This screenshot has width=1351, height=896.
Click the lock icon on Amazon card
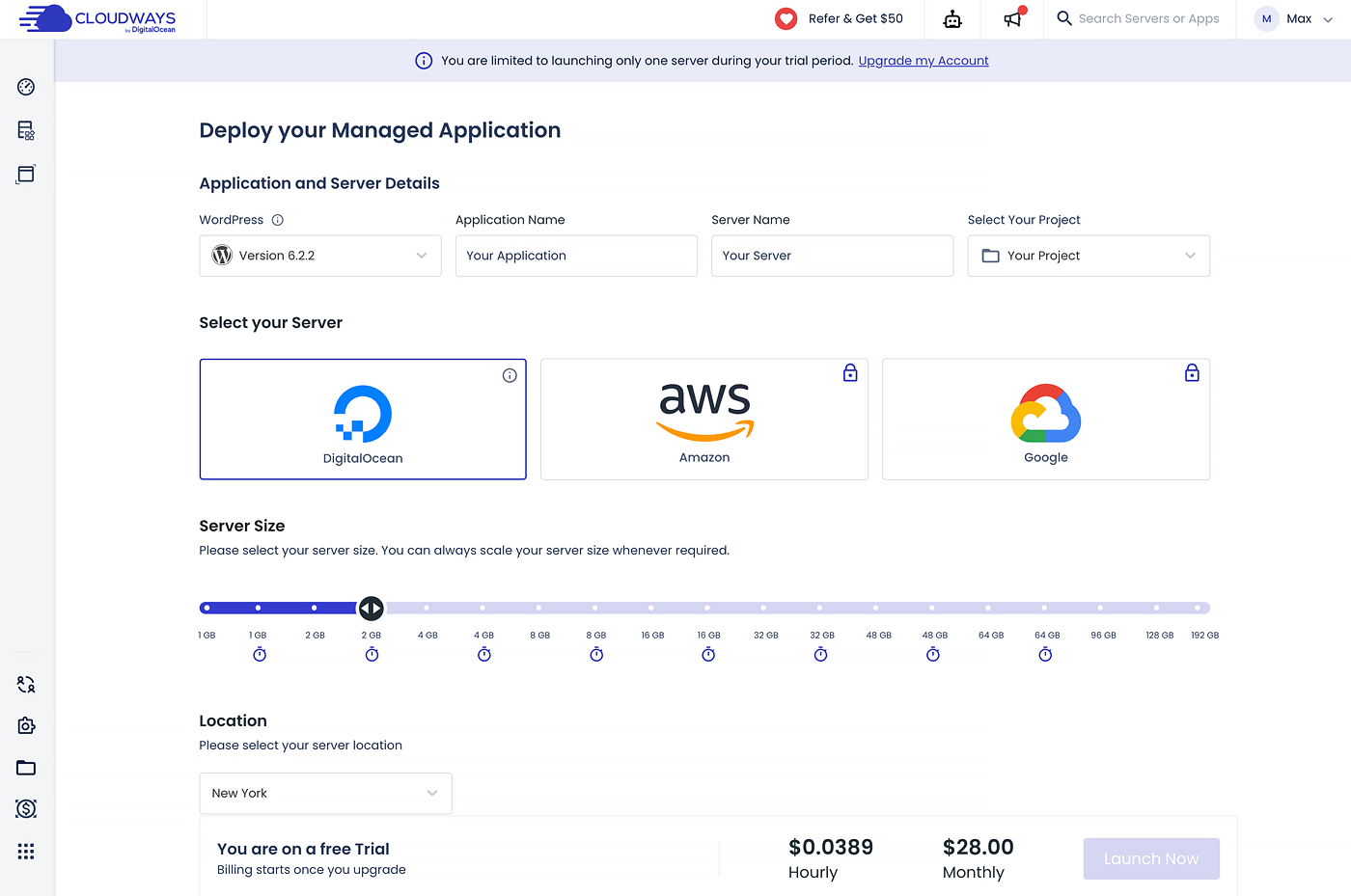click(x=850, y=372)
